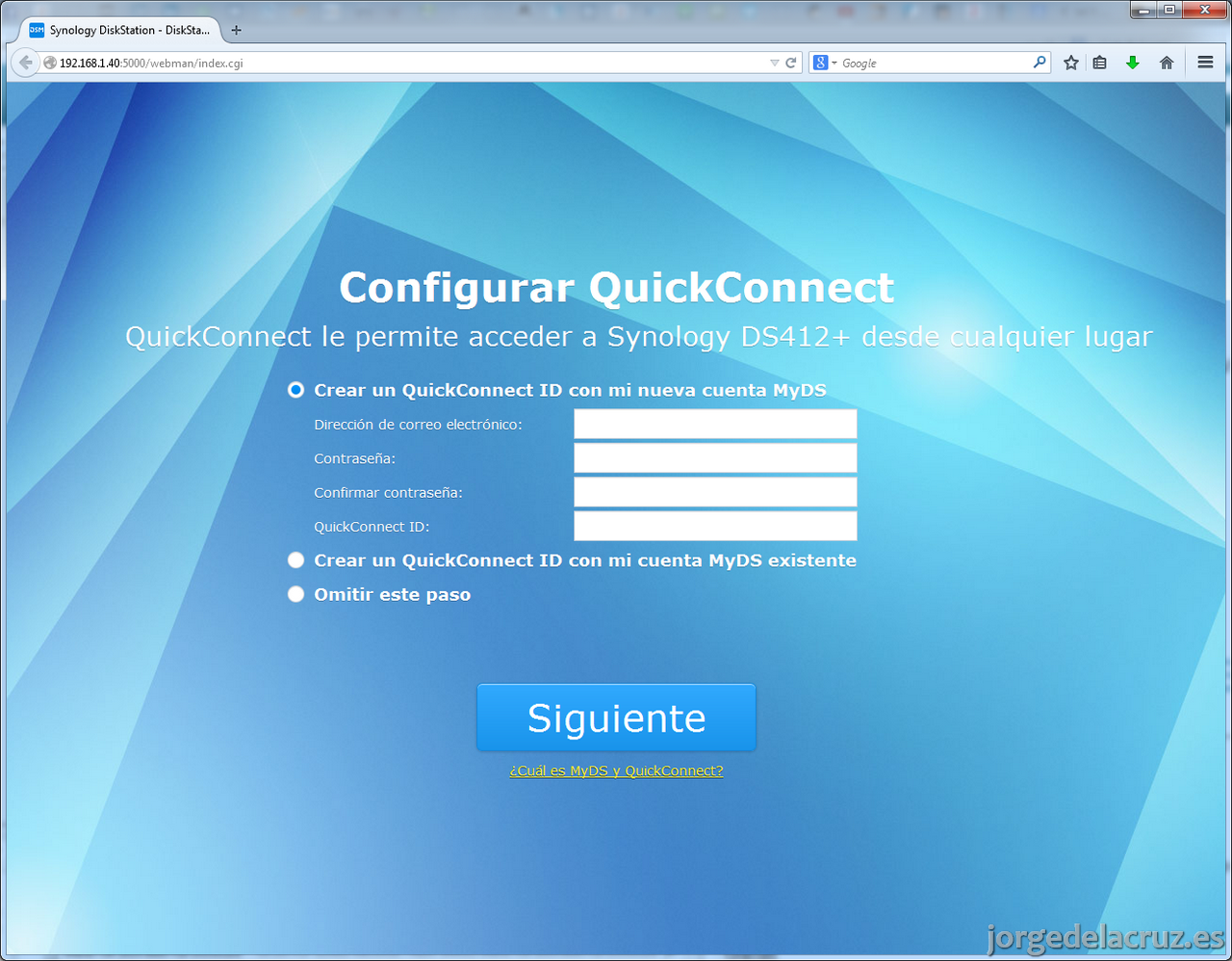The height and width of the screenshot is (961, 1232).
Task: Open the address bar history dropdown arrow
Action: (x=775, y=63)
